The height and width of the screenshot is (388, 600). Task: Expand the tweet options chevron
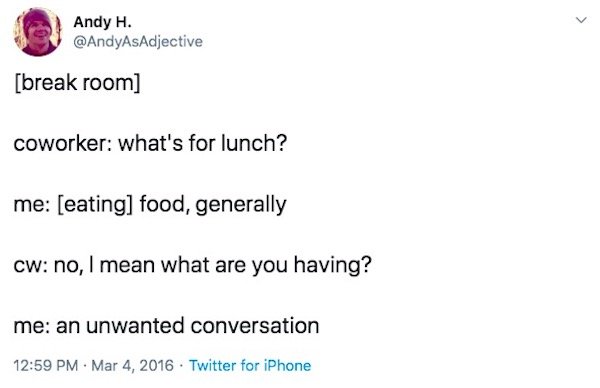[x=581, y=20]
